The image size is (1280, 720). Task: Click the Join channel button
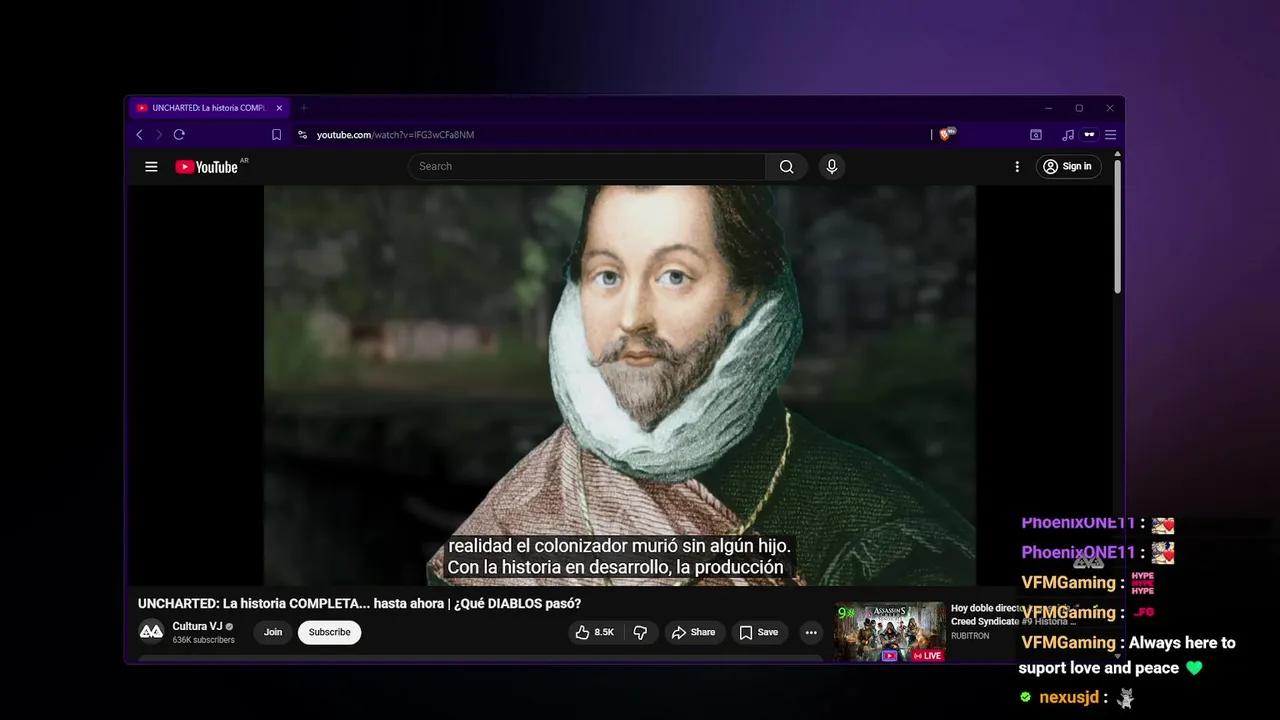(273, 632)
